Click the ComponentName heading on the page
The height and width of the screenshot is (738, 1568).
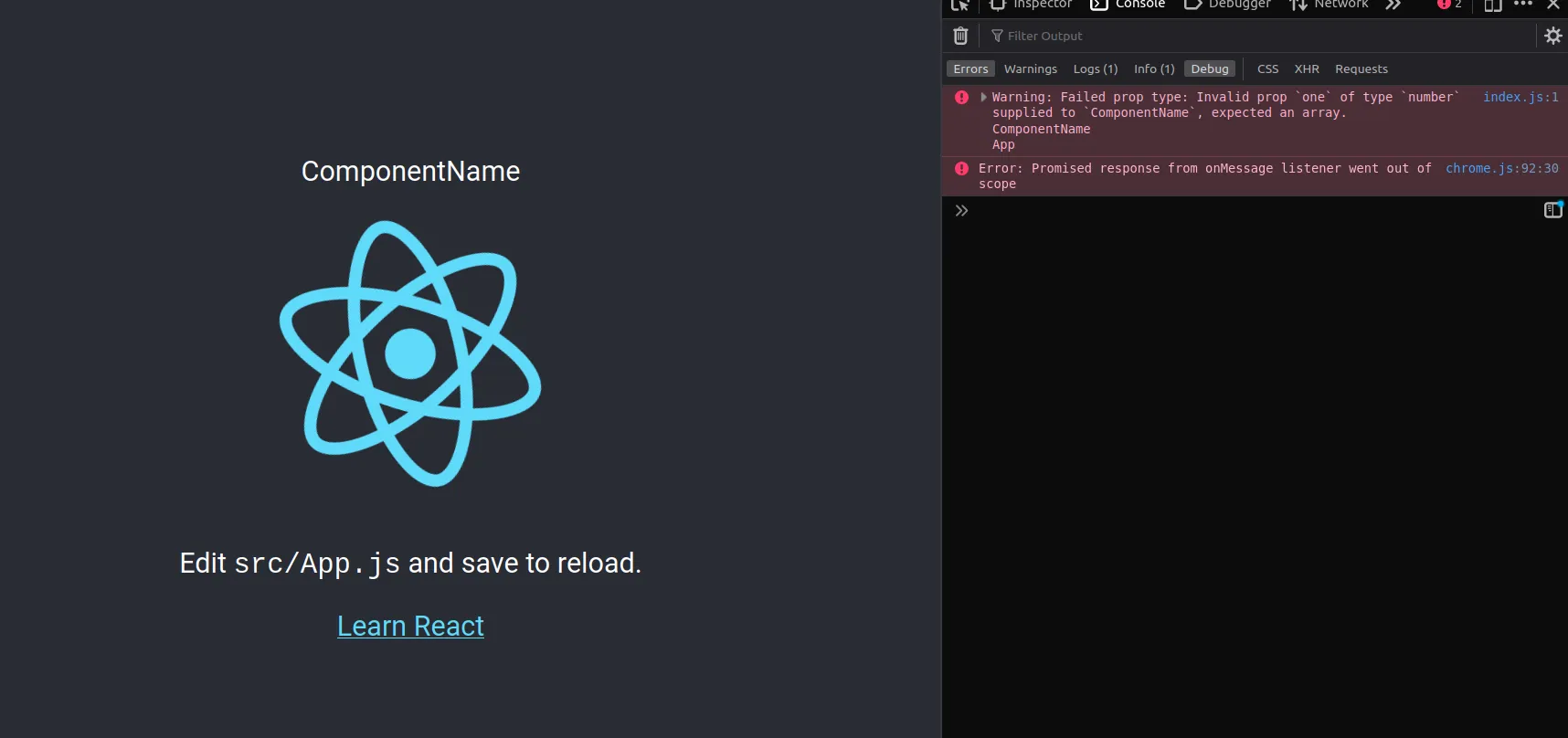(410, 171)
